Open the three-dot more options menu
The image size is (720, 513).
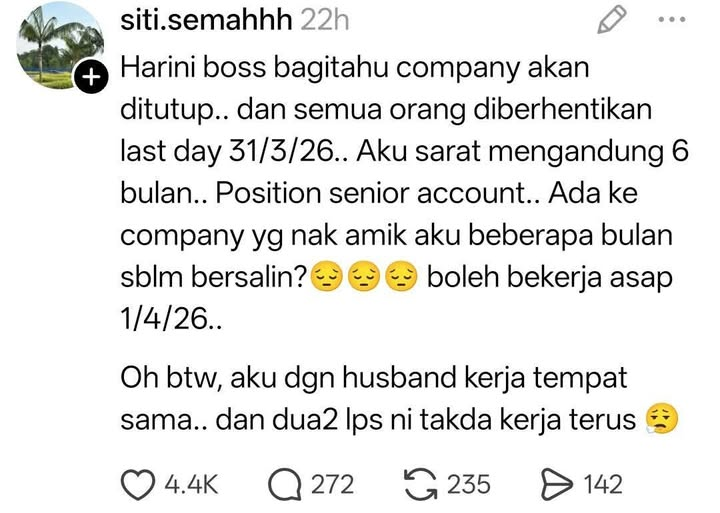(672, 20)
